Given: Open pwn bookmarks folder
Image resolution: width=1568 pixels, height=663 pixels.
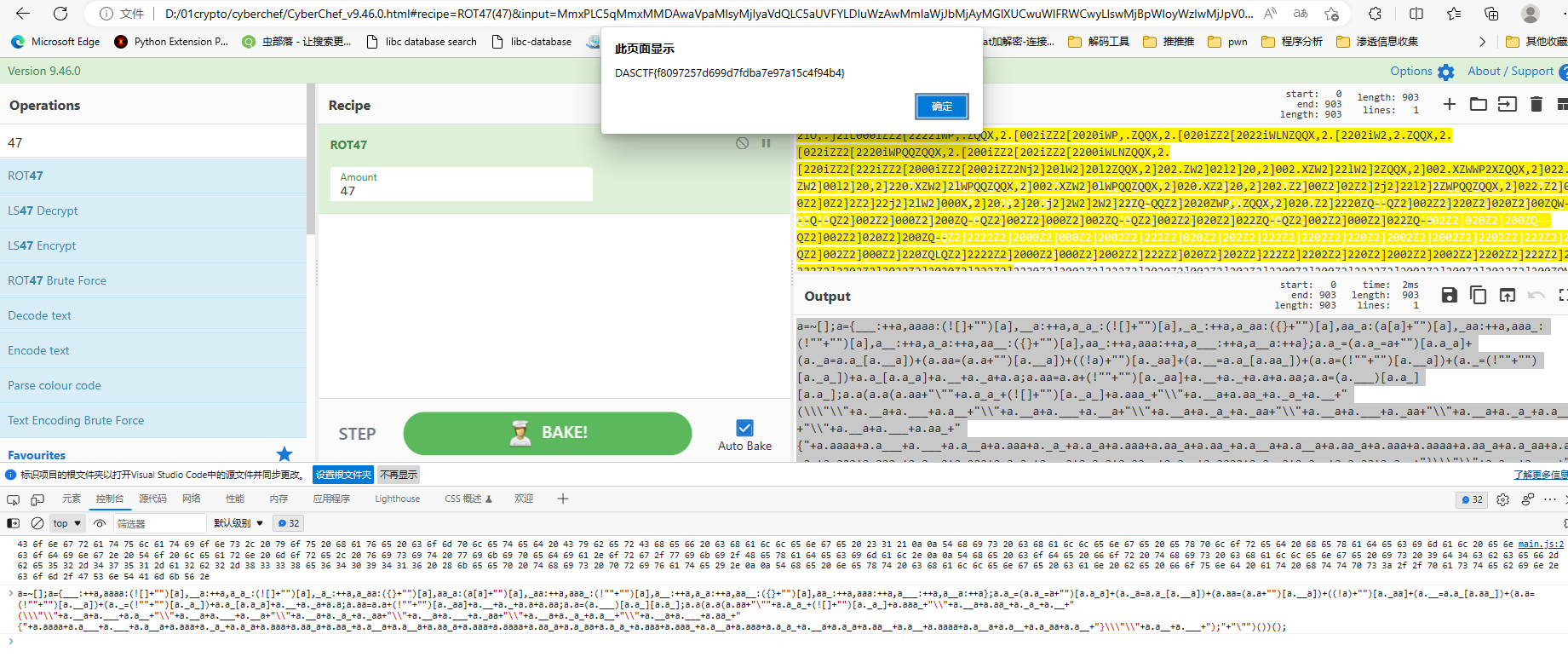Looking at the screenshot, I should point(1228,41).
